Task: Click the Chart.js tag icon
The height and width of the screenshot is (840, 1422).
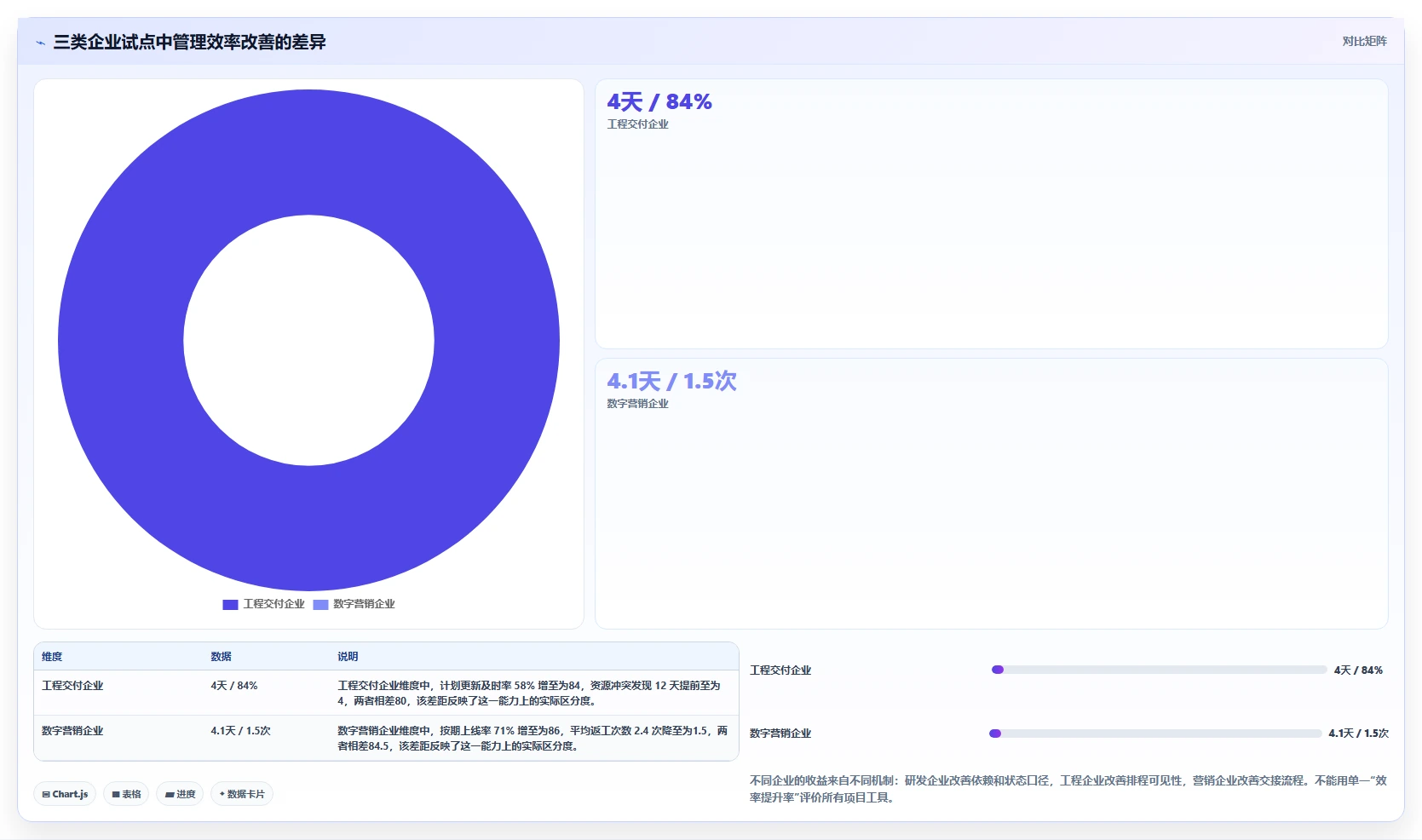Action: (x=46, y=794)
